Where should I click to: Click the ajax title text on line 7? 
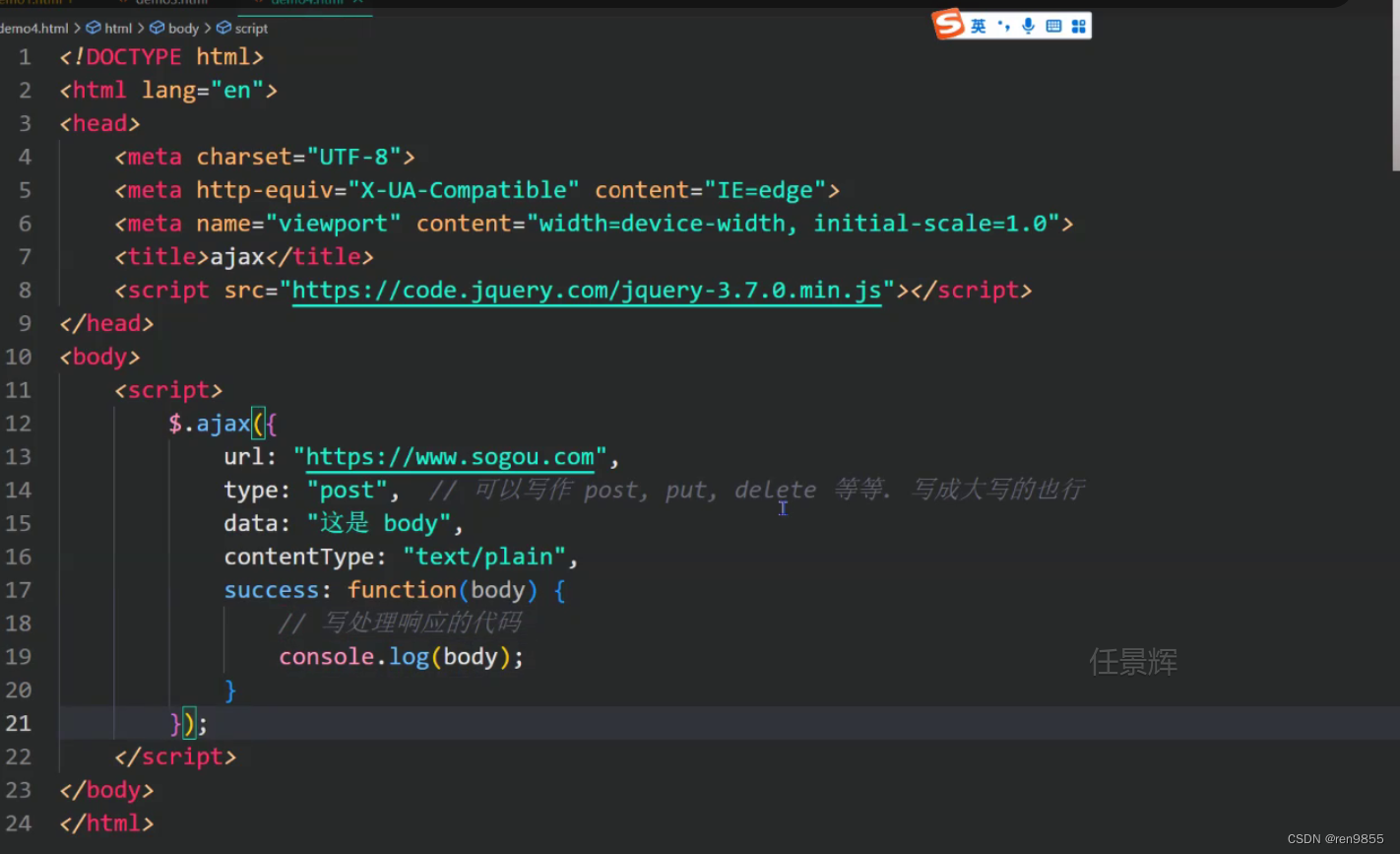point(237,257)
